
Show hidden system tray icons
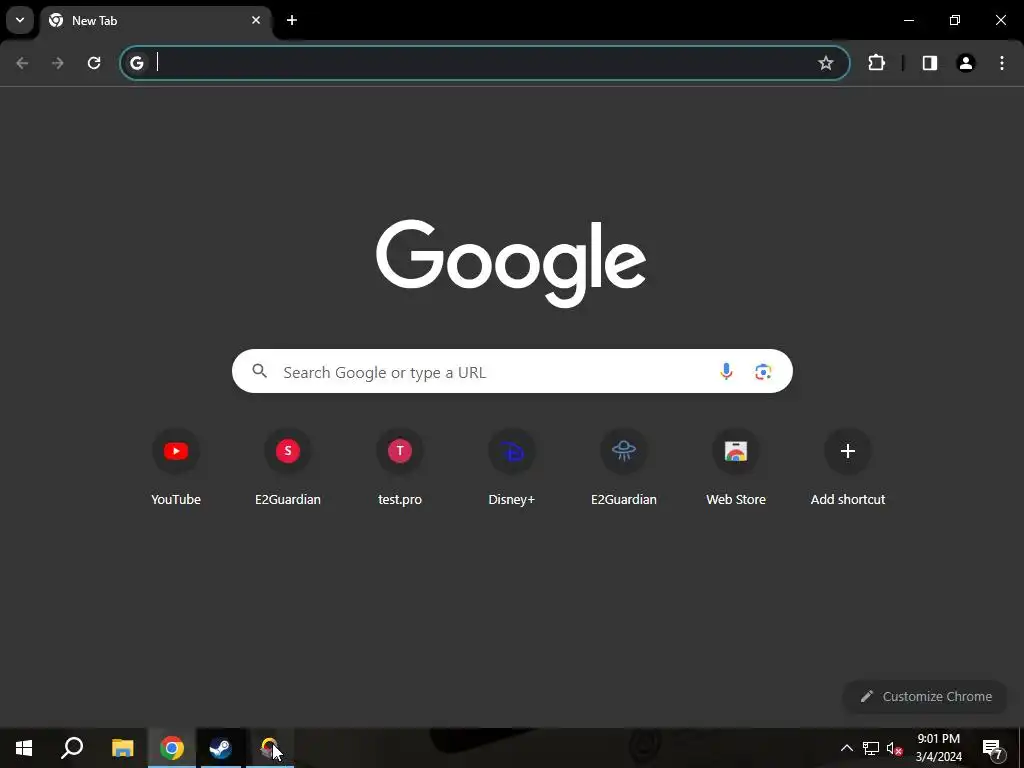point(846,748)
